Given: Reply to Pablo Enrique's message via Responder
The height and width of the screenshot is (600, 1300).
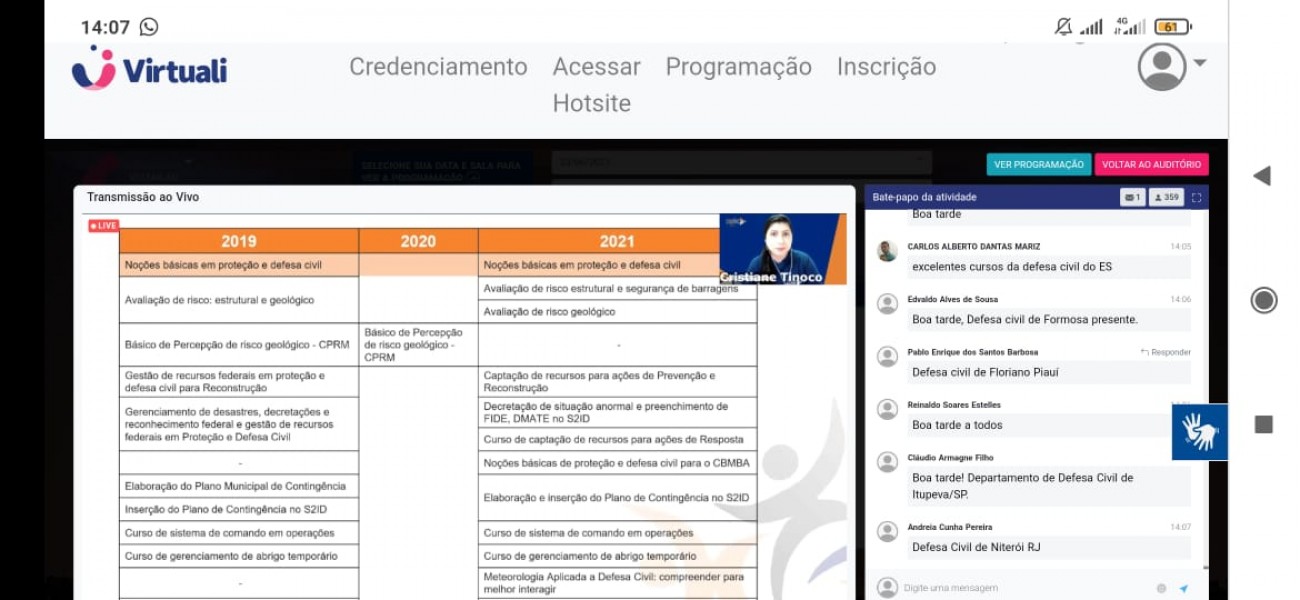Looking at the screenshot, I should 1166,352.
